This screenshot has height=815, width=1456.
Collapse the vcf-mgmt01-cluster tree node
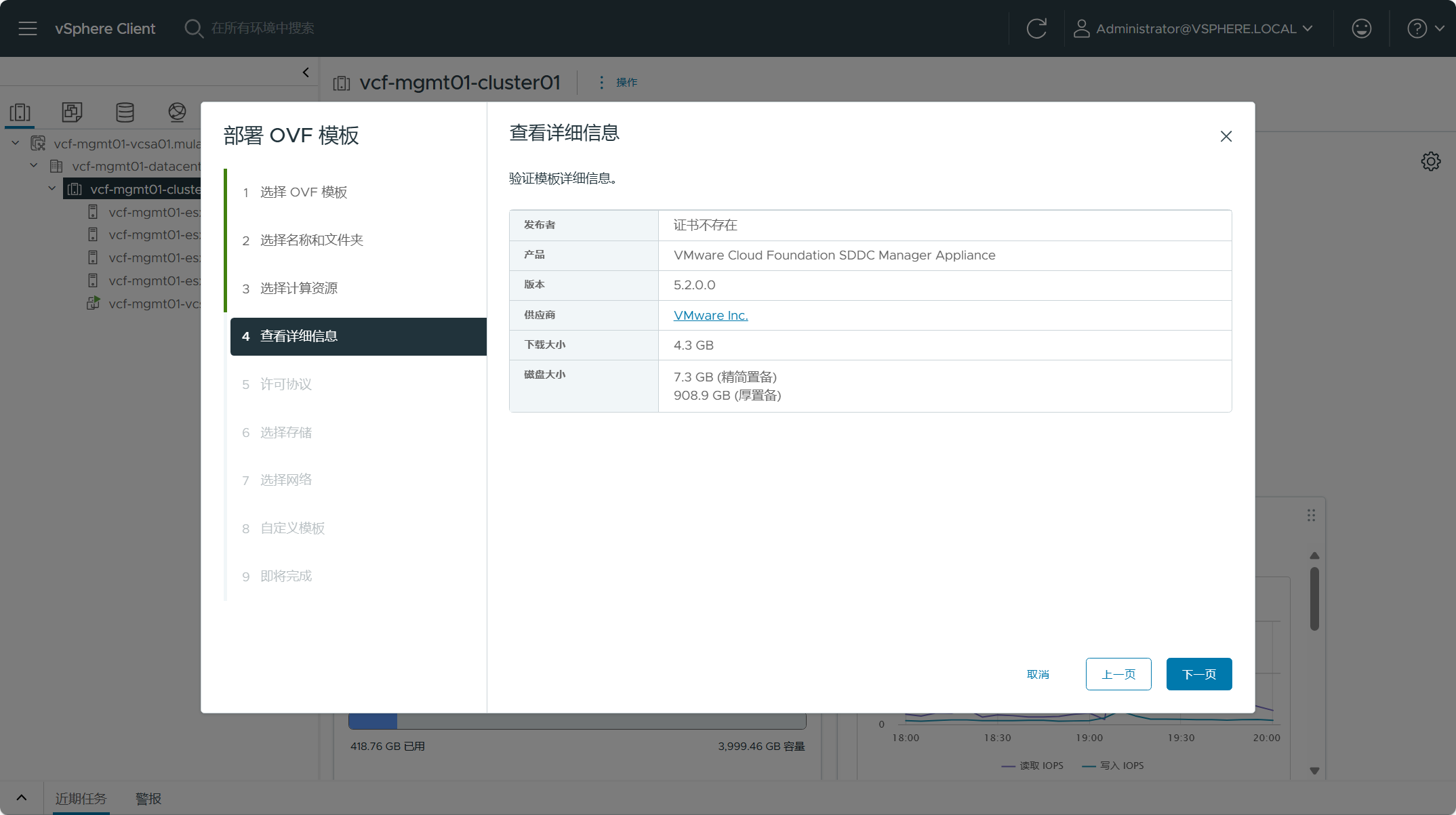tap(52, 189)
